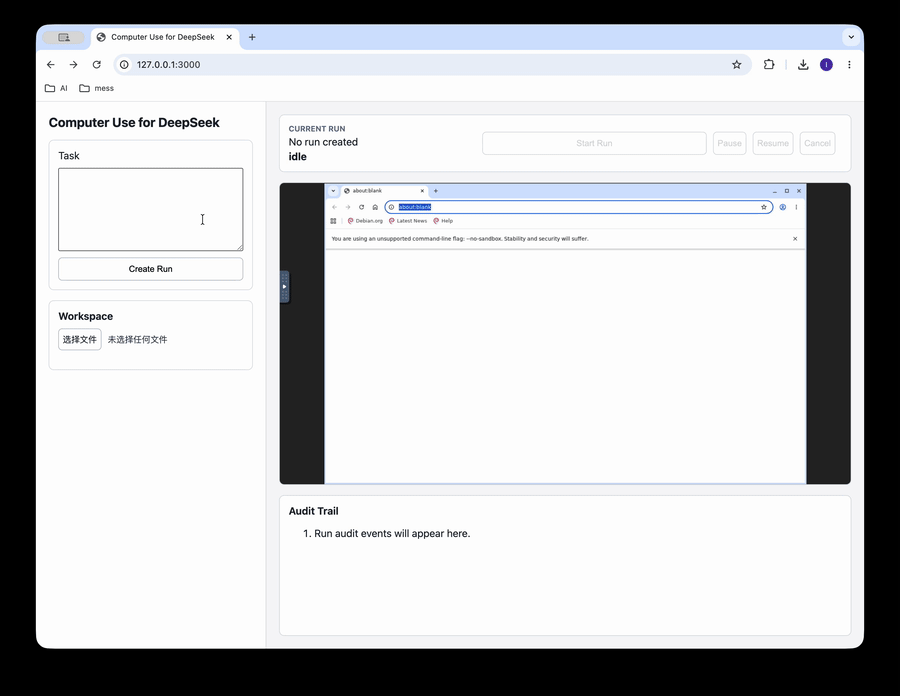Open a new tab in outer Chrome
This screenshot has width=900, height=696.
click(252, 37)
